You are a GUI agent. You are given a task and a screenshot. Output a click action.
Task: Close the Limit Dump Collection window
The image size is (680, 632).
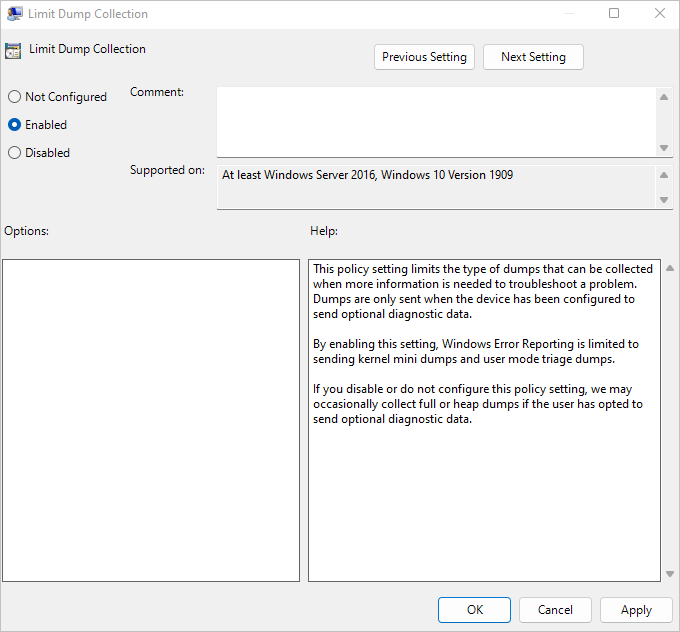pos(660,13)
